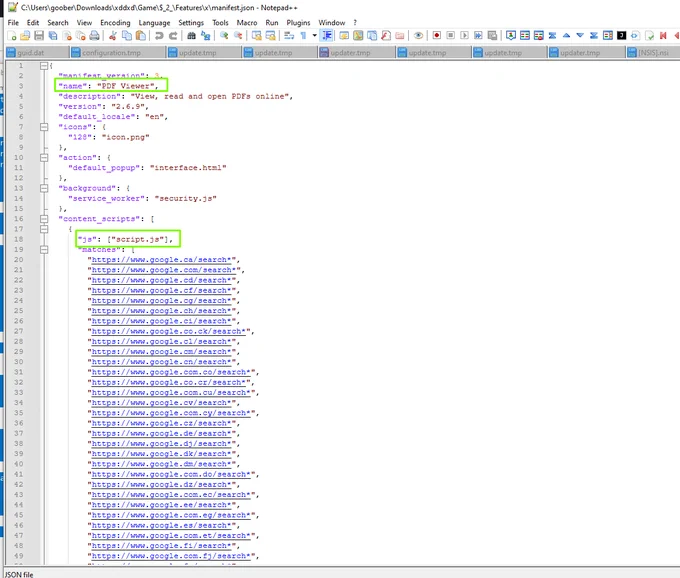Print the document using the printer icon
This screenshot has width=680, height=578.
(x=95, y=36)
